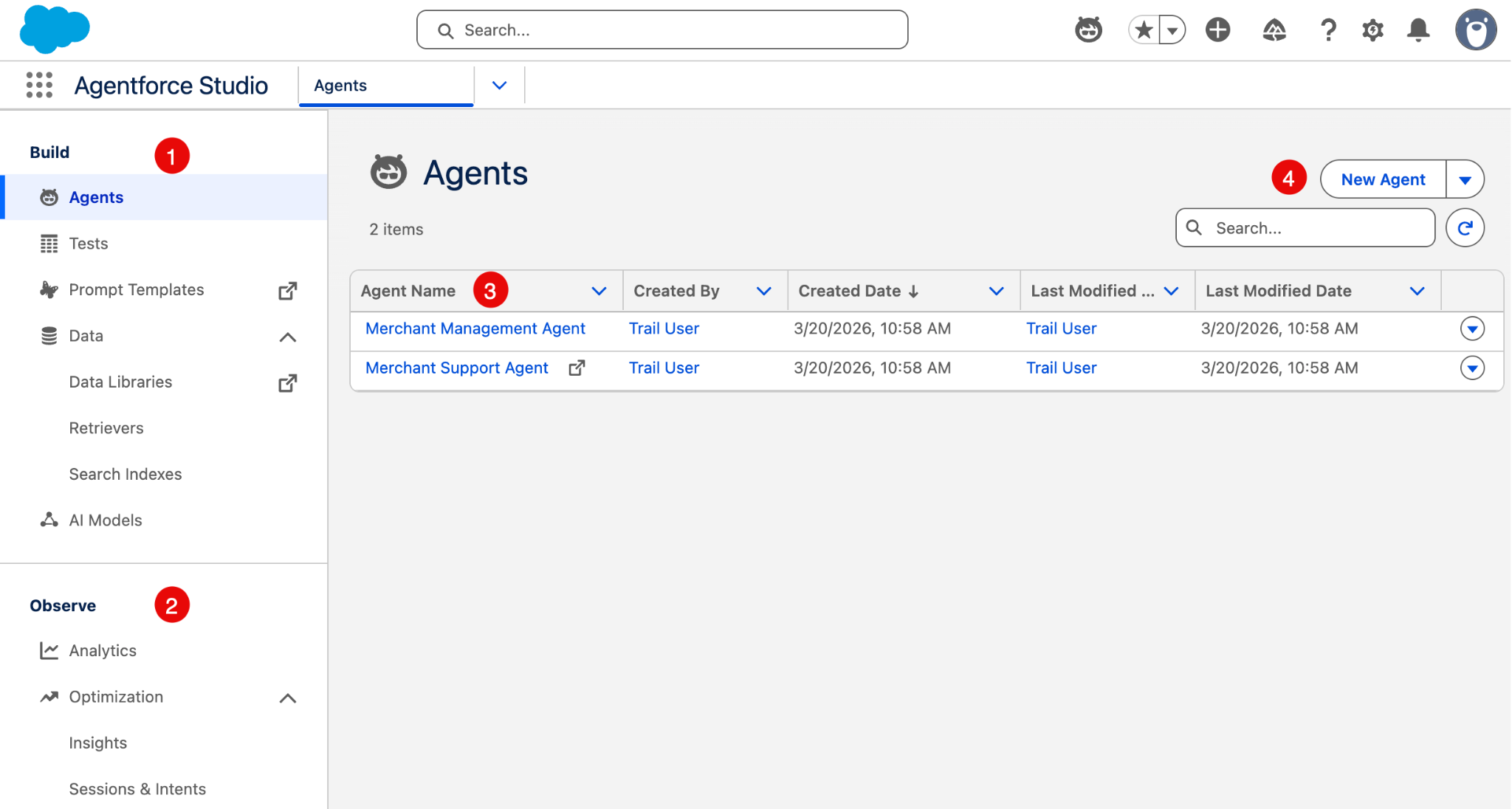Click the '2 items' count text
Viewport: 1512px width, 809px height.
tap(396, 230)
